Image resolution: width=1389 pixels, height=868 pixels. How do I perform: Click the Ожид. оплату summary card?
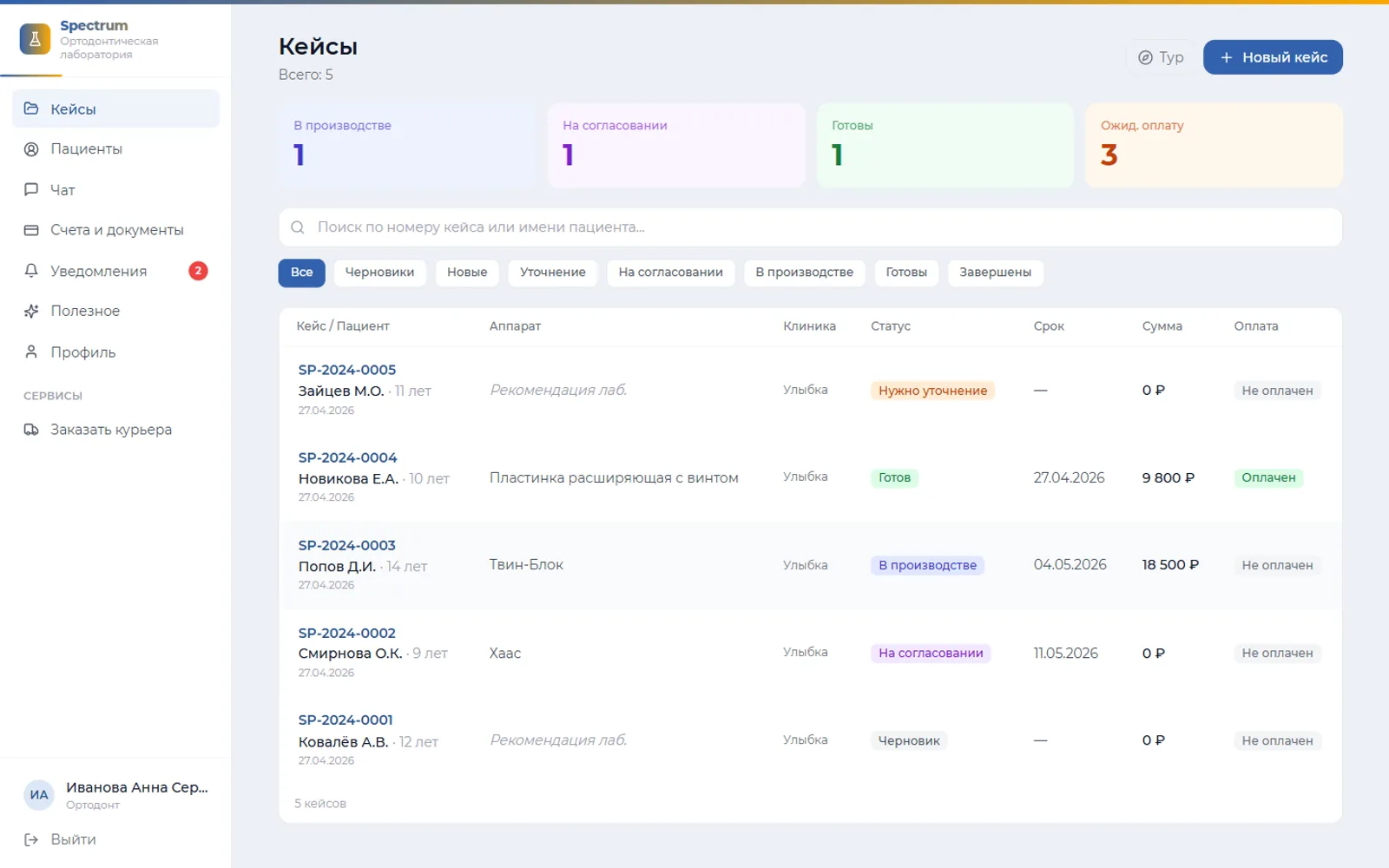click(1214, 146)
